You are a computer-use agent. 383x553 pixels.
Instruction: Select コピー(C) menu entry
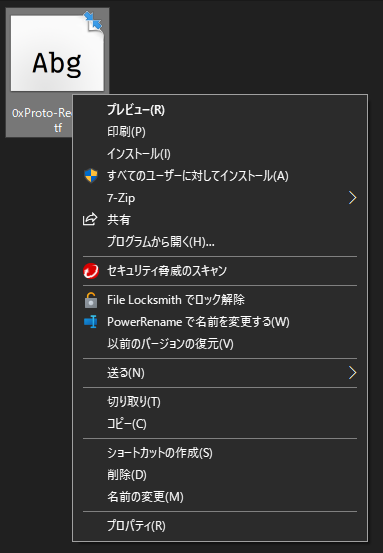(x=220, y=424)
